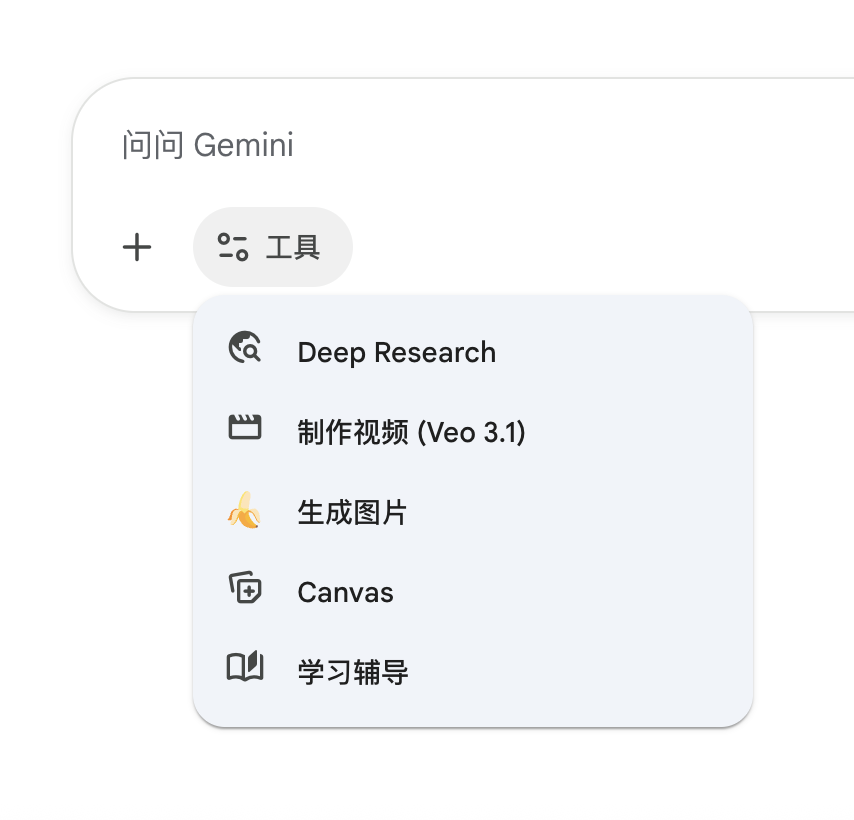
Task: Click the clapperboard video icon
Action: point(244,428)
